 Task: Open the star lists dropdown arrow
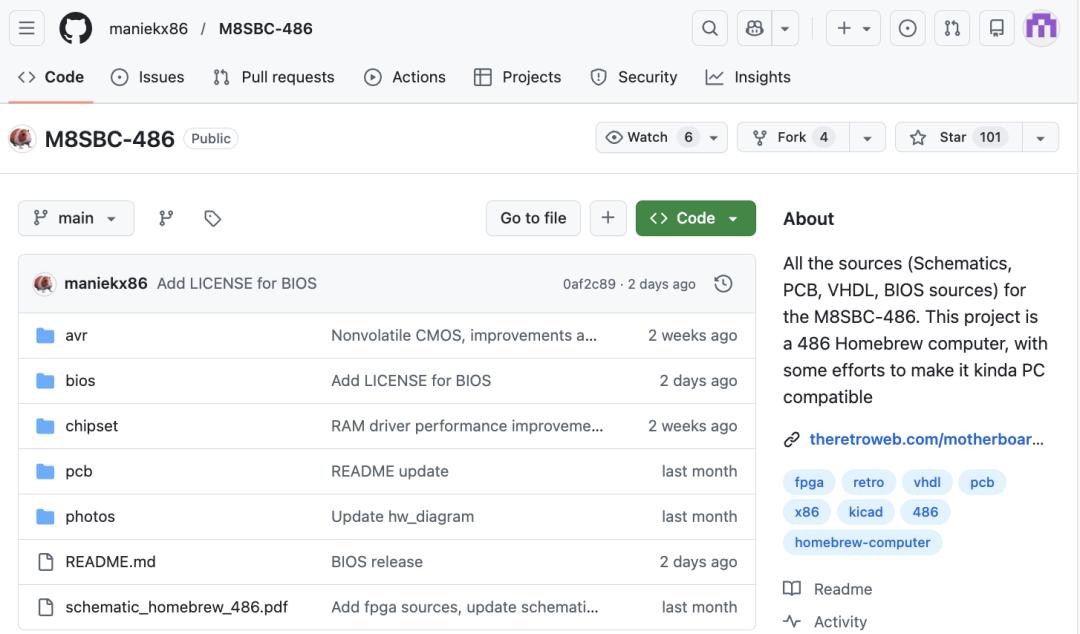(x=1041, y=138)
